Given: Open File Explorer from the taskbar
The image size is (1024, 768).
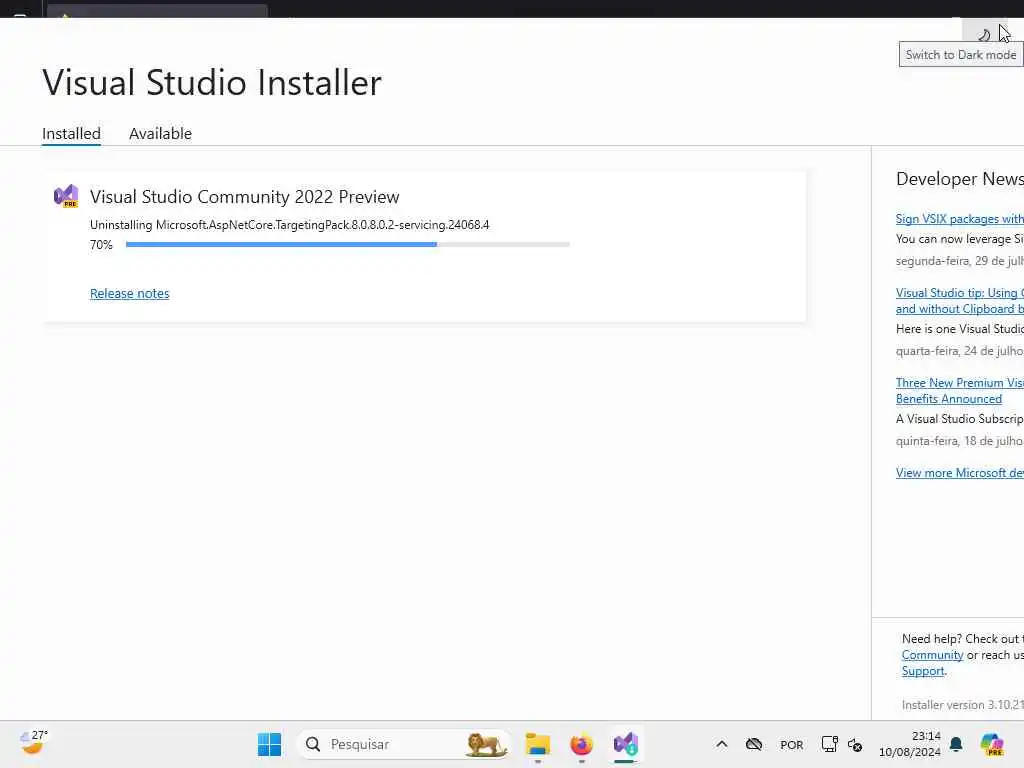Looking at the screenshot, I should click(x=537, y=744).
